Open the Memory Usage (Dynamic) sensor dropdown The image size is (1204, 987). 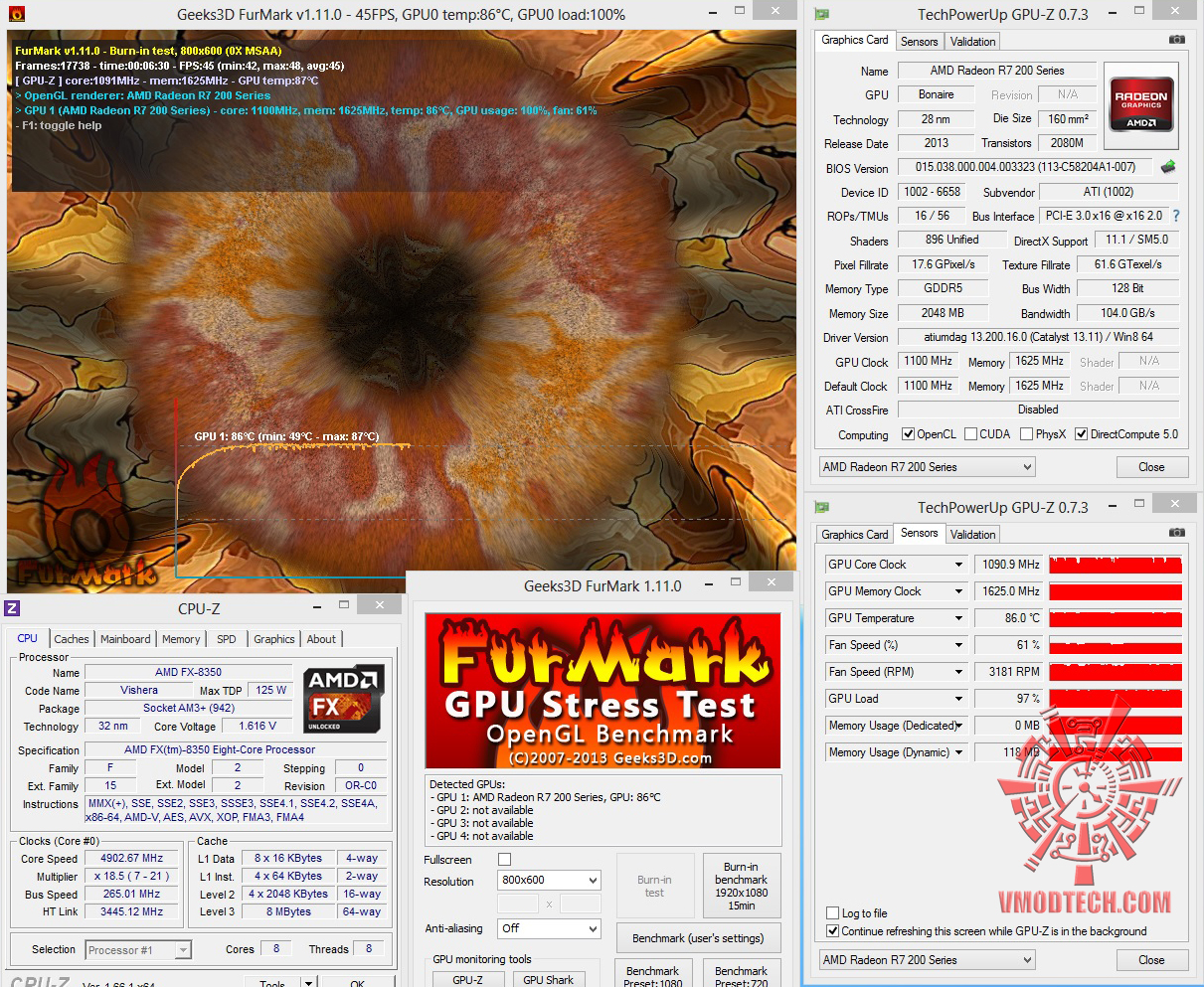click(958, 752)
